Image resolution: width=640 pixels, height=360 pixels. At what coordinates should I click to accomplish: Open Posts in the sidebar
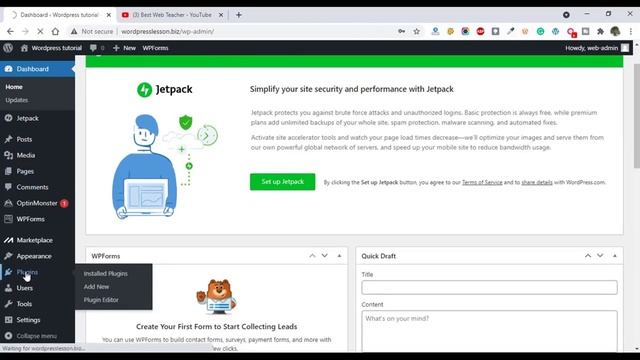coord(37,139)
